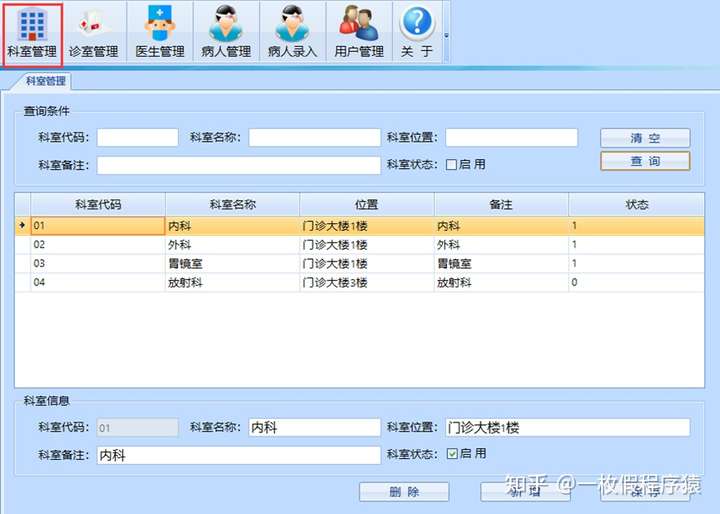Sort by the 科室名称 column header
This screenshot has width=720, height=514.
232,204
